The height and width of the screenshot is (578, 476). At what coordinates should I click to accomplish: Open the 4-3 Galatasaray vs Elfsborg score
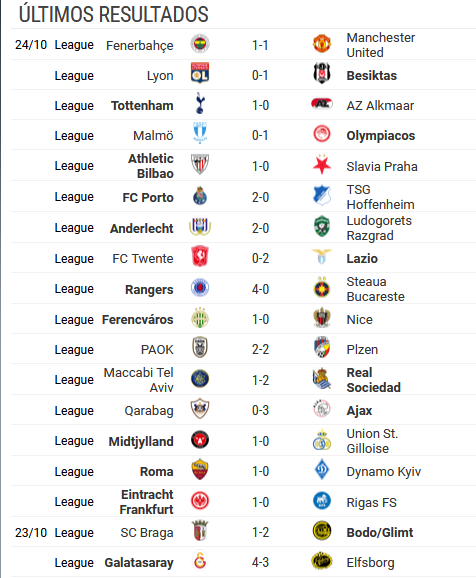pyautogui.click(x=260, y=563)
